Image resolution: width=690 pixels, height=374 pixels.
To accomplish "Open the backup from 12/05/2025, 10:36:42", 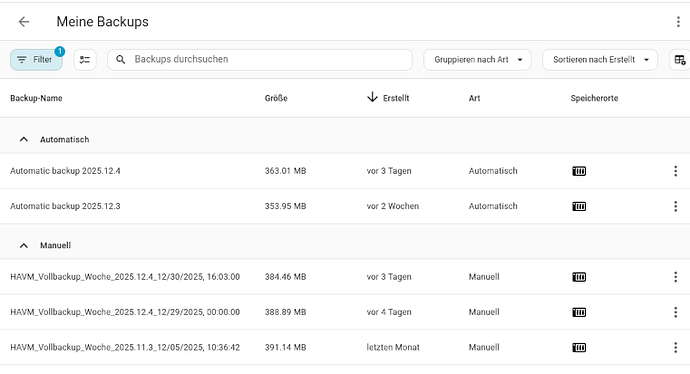I will (x=125, y=347).
